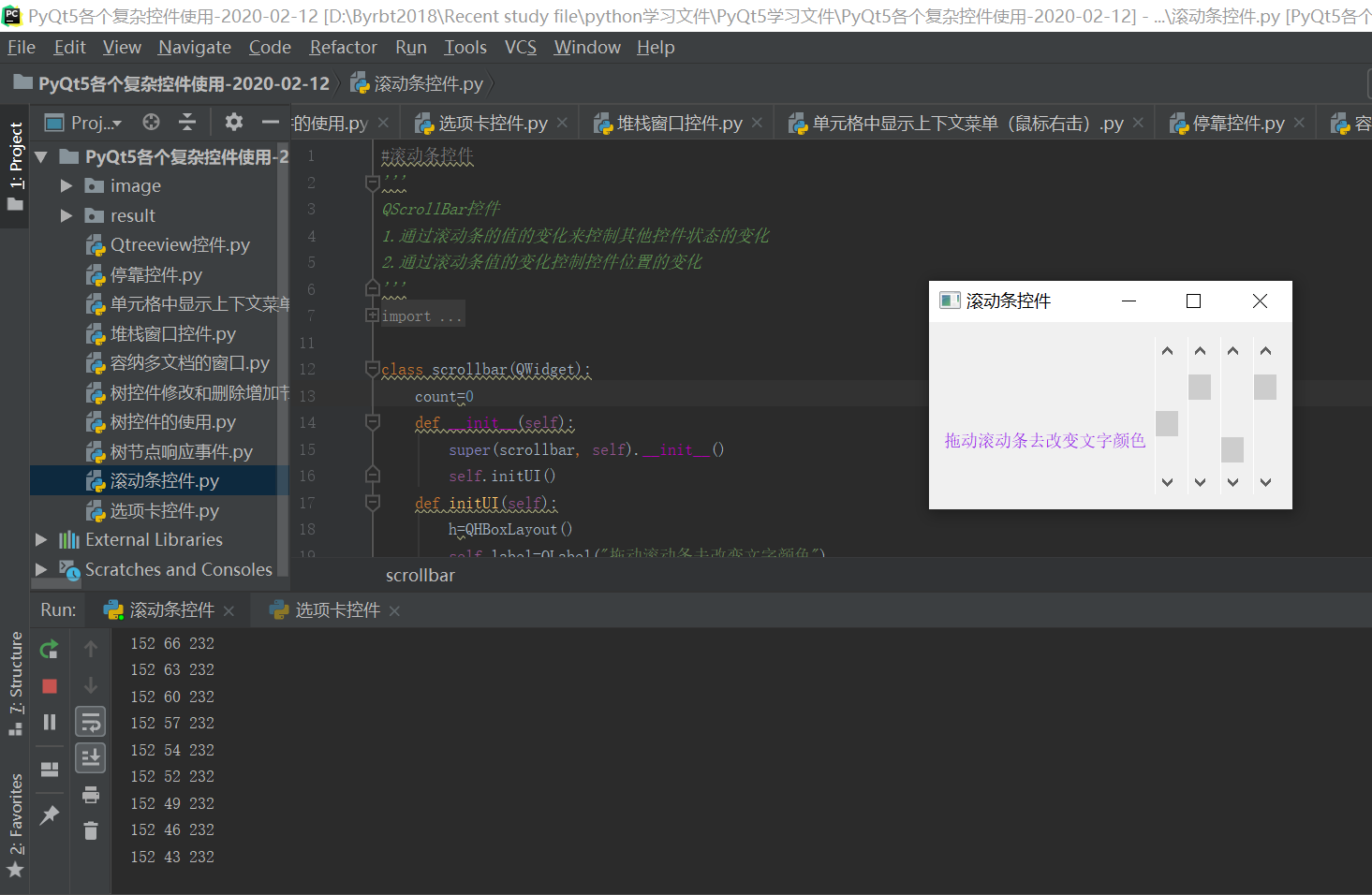
Task: Open the 7: Structure tool window button
Action: click(x=15, y=683)
